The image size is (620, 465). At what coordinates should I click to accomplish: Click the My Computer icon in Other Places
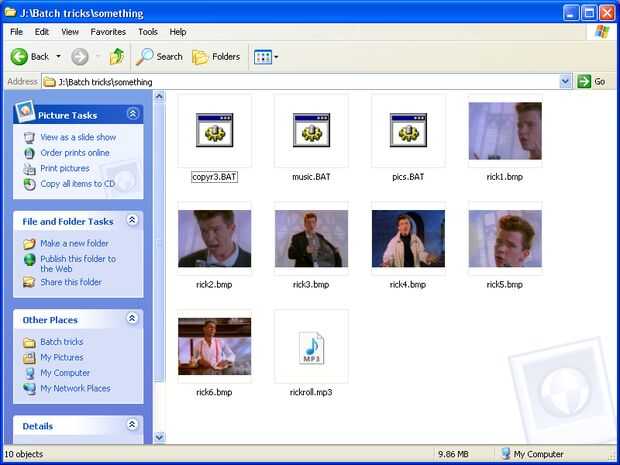point(30,373)
